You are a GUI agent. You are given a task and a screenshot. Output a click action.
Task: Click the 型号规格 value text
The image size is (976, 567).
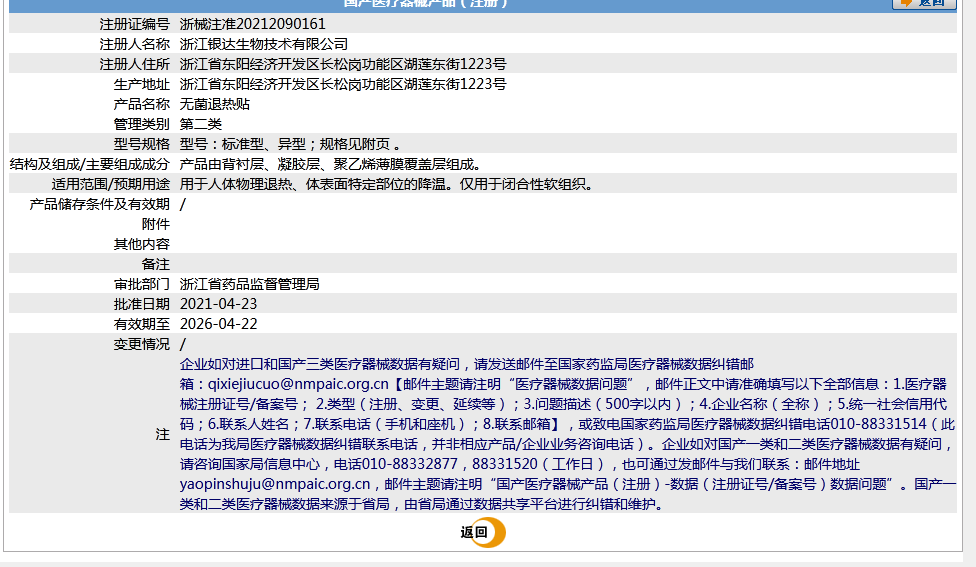tap(290, 144)
